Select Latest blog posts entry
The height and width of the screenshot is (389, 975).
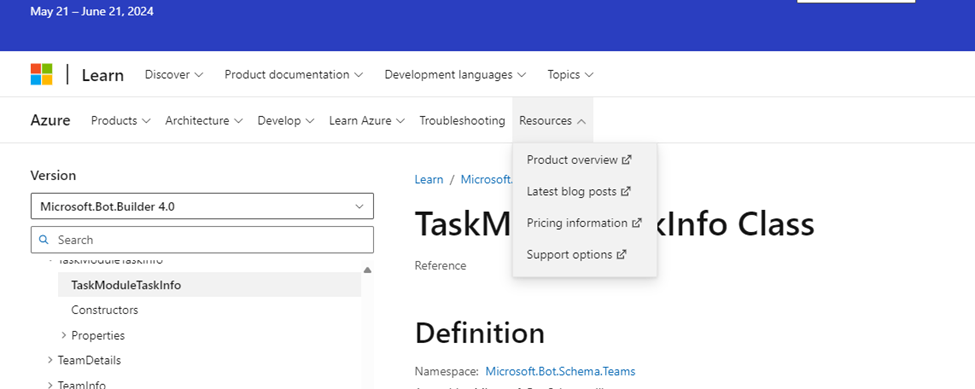(x=578, y=191)
